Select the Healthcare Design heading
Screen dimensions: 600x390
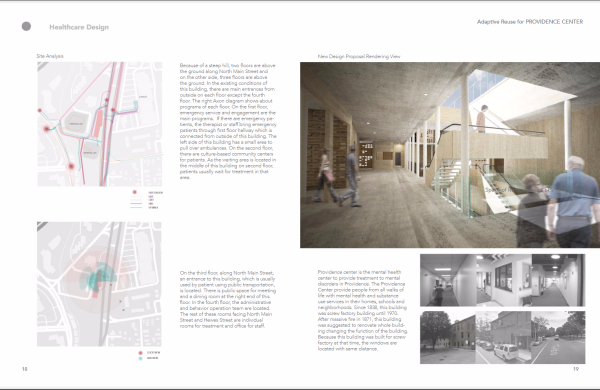[79, 27]
